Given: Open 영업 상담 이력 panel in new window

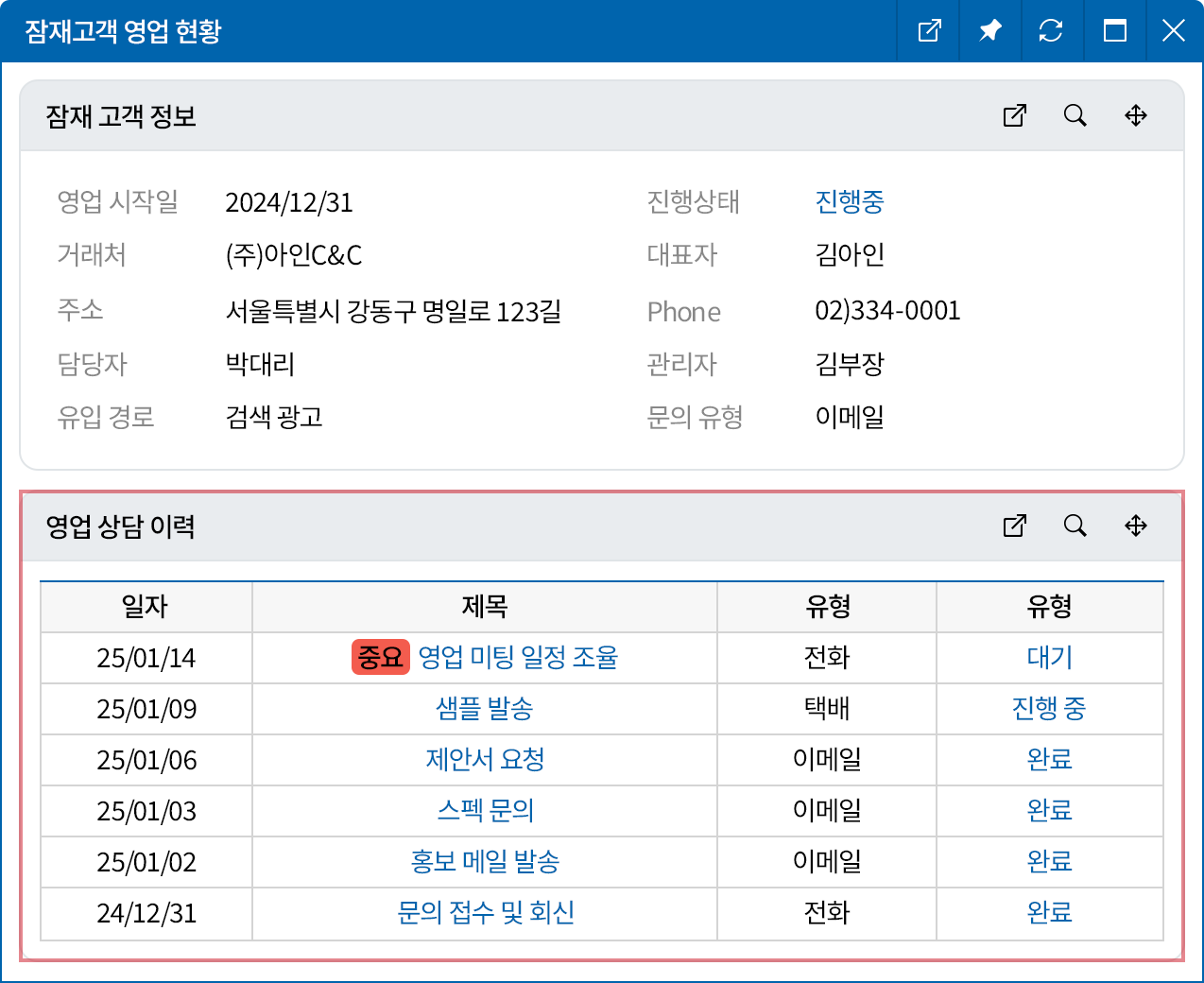Looking at the screenshot, I should tap(1014, 526).
